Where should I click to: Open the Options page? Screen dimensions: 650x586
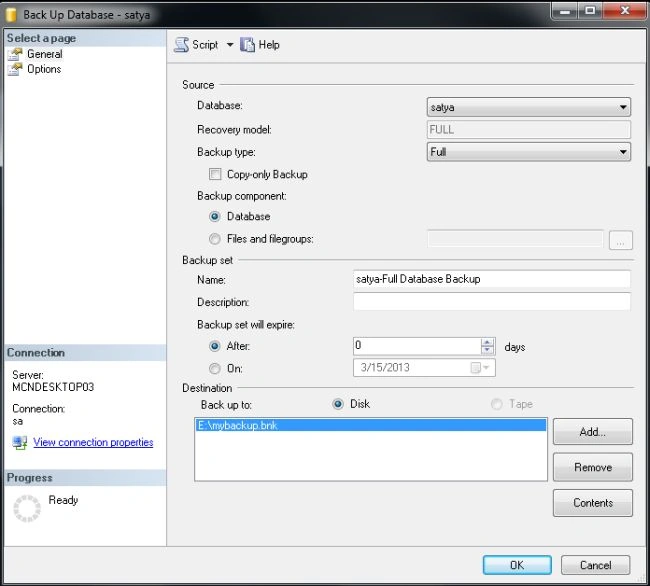[44, 69]
